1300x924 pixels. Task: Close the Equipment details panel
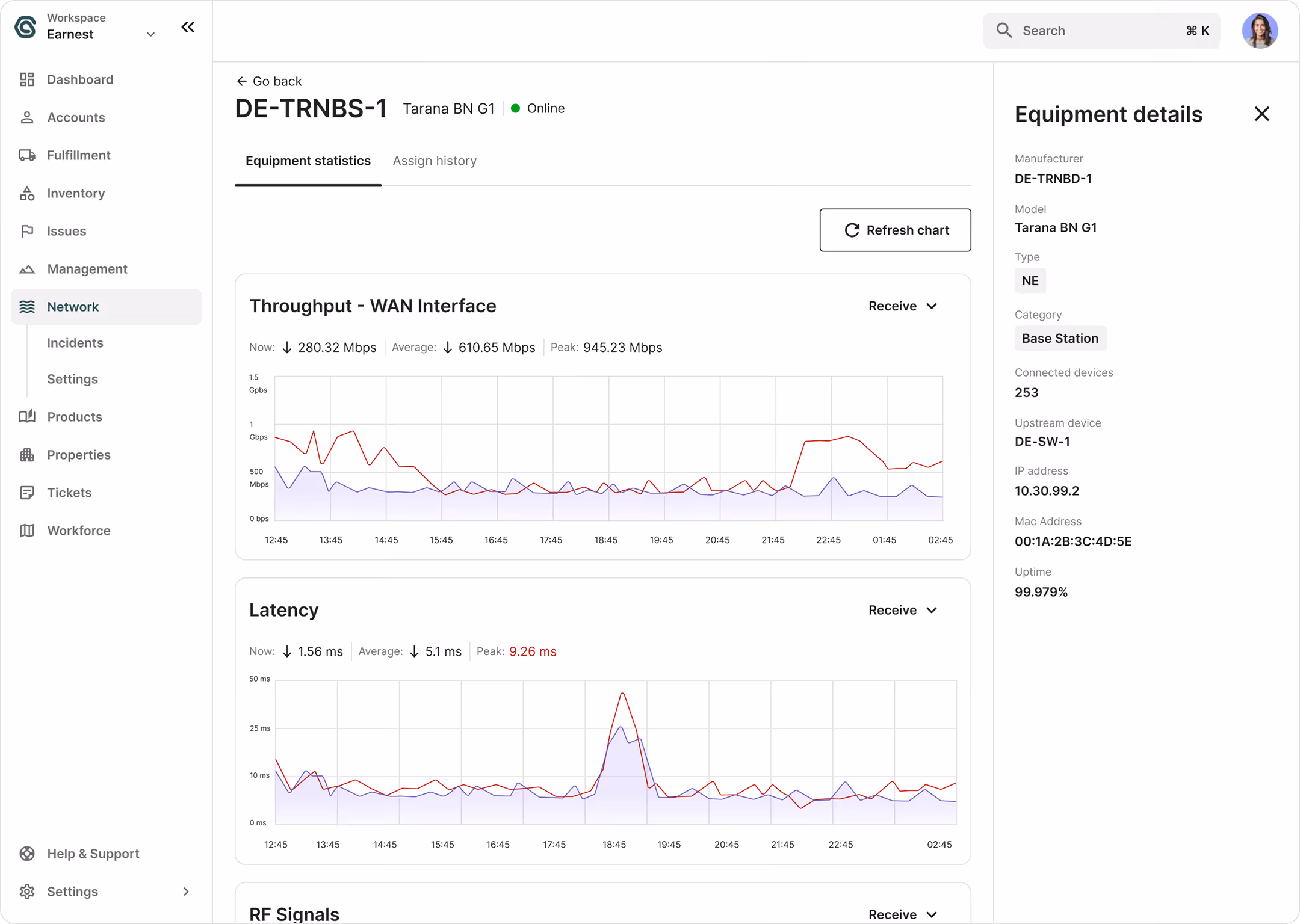coord(1261,114)
